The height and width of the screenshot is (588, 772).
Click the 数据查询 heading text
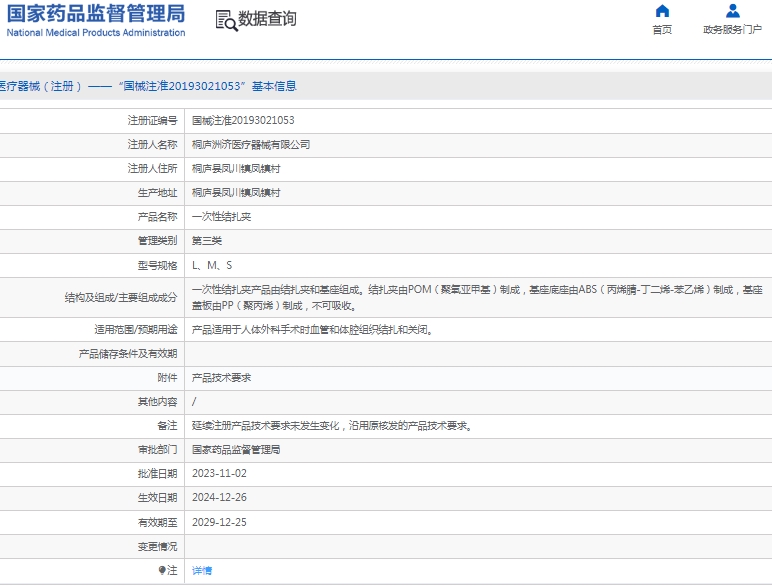[x=267, y=19]
